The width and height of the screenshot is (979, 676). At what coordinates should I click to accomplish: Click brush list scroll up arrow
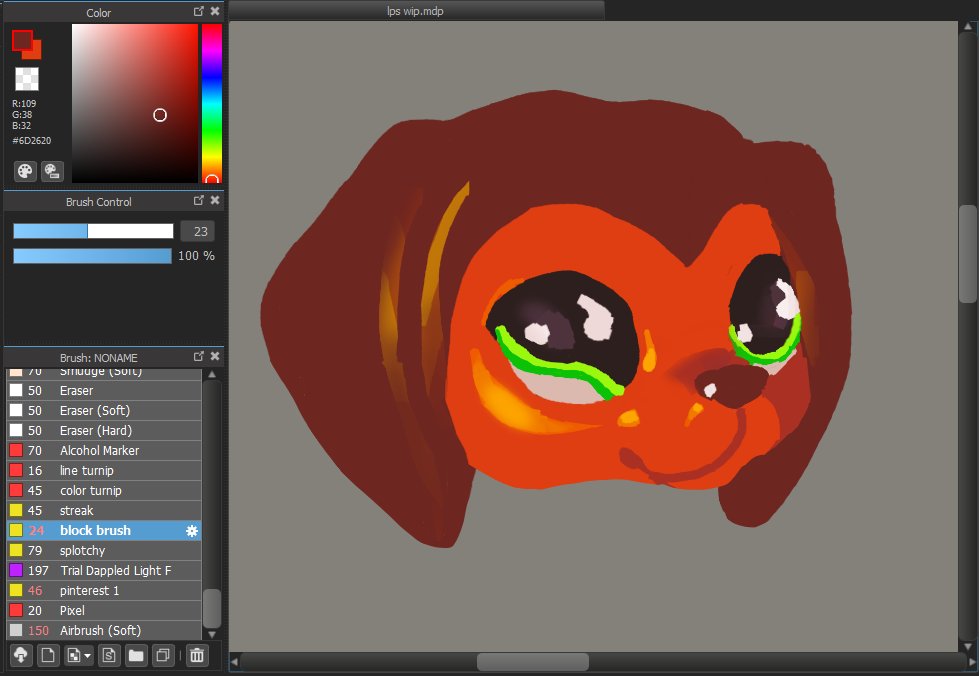(x=212, y=375)
